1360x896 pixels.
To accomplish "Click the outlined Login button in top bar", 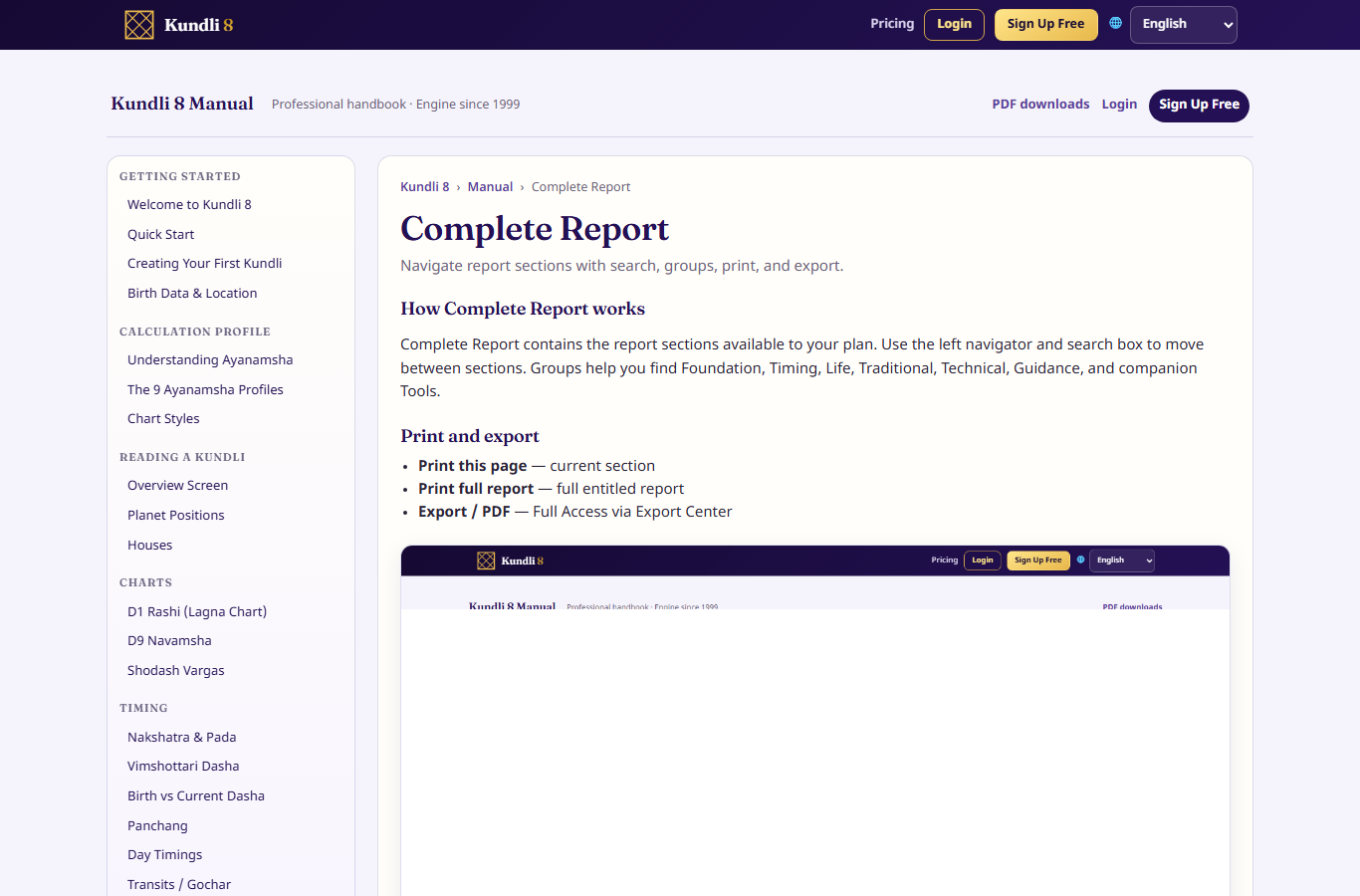I will pos(954,25).
